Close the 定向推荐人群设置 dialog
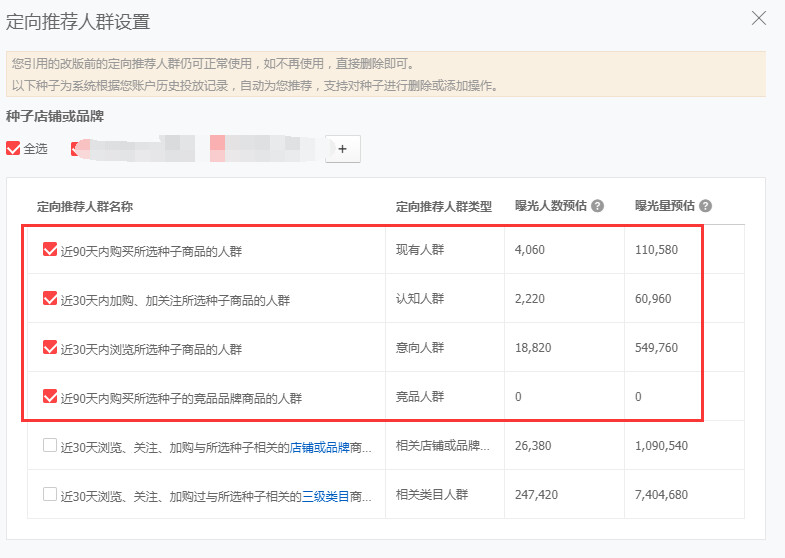The image size is (785, 558). pos(759,18)
